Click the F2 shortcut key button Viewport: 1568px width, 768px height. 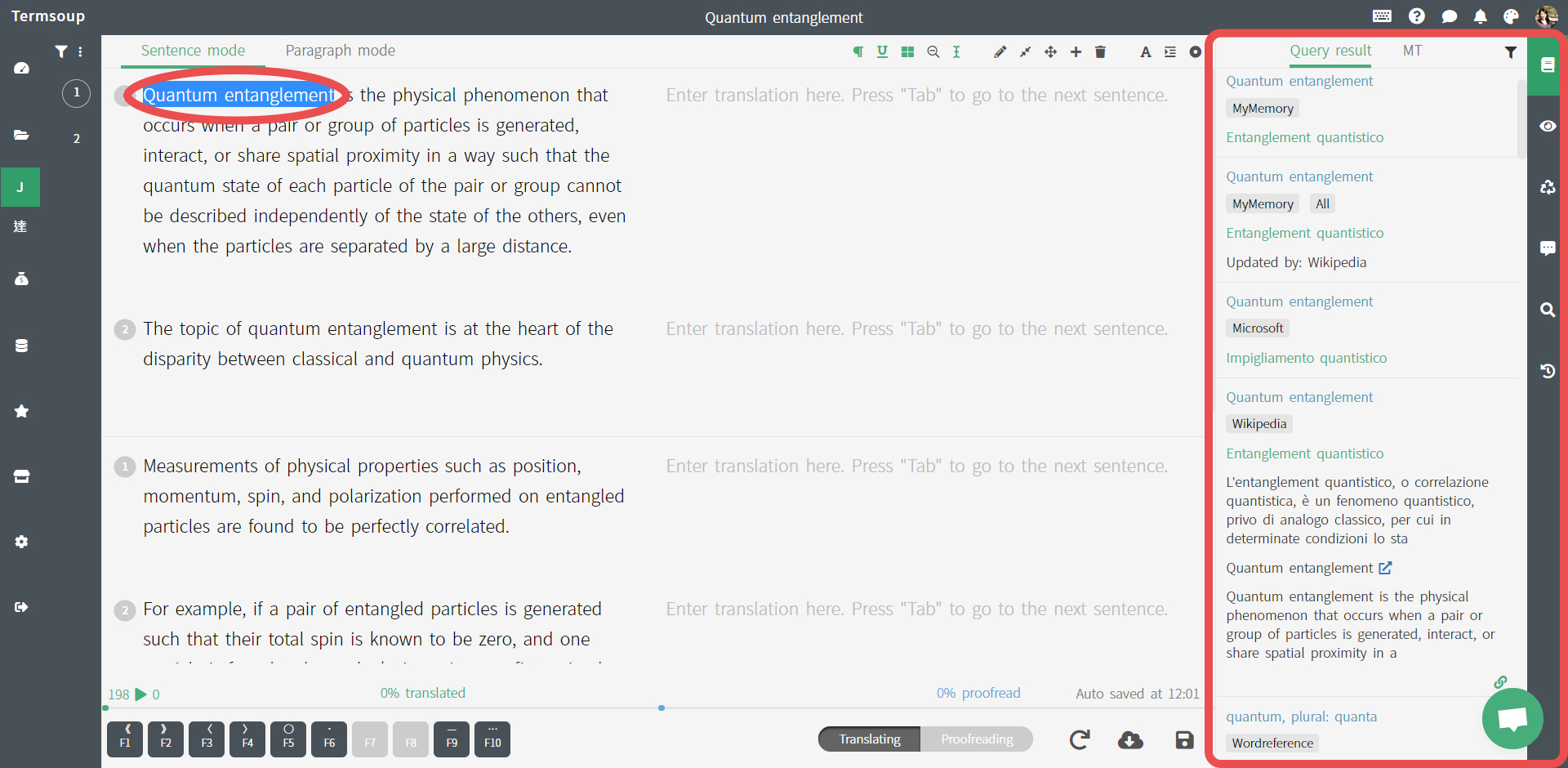166,739
